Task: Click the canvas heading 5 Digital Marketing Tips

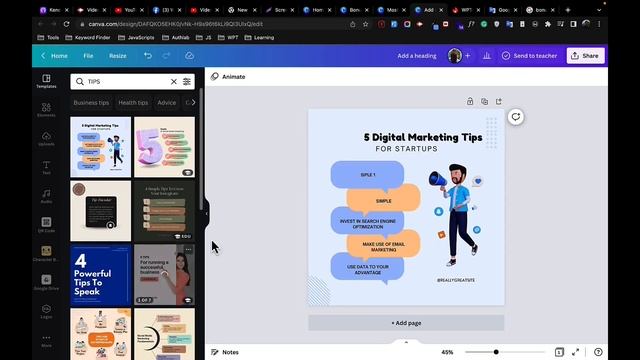Action: click(423, 137)
